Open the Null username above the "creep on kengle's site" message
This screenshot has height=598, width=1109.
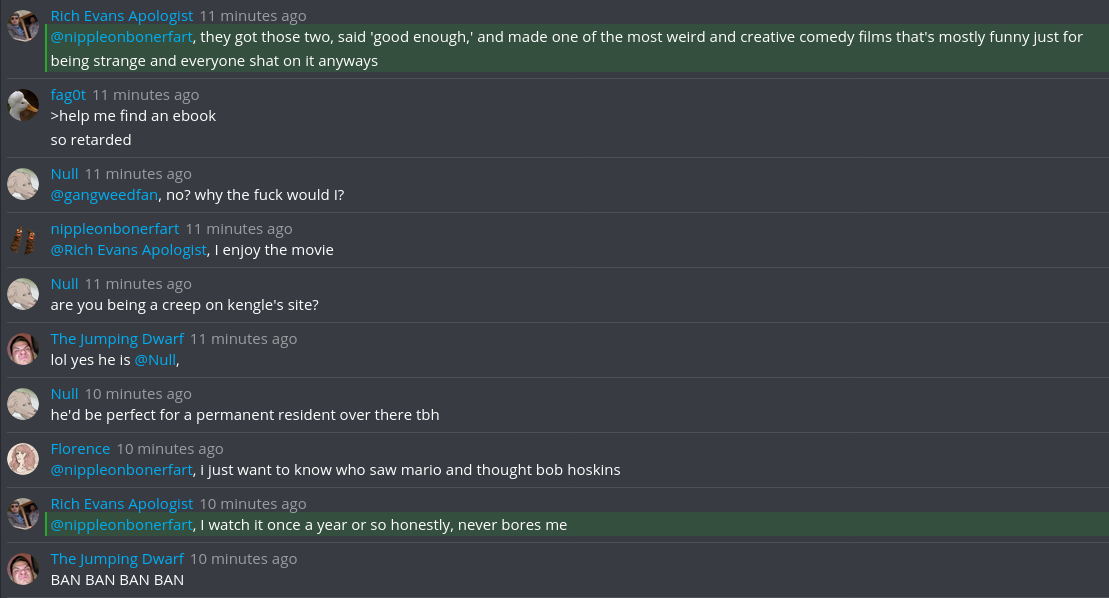pos(64,284)
